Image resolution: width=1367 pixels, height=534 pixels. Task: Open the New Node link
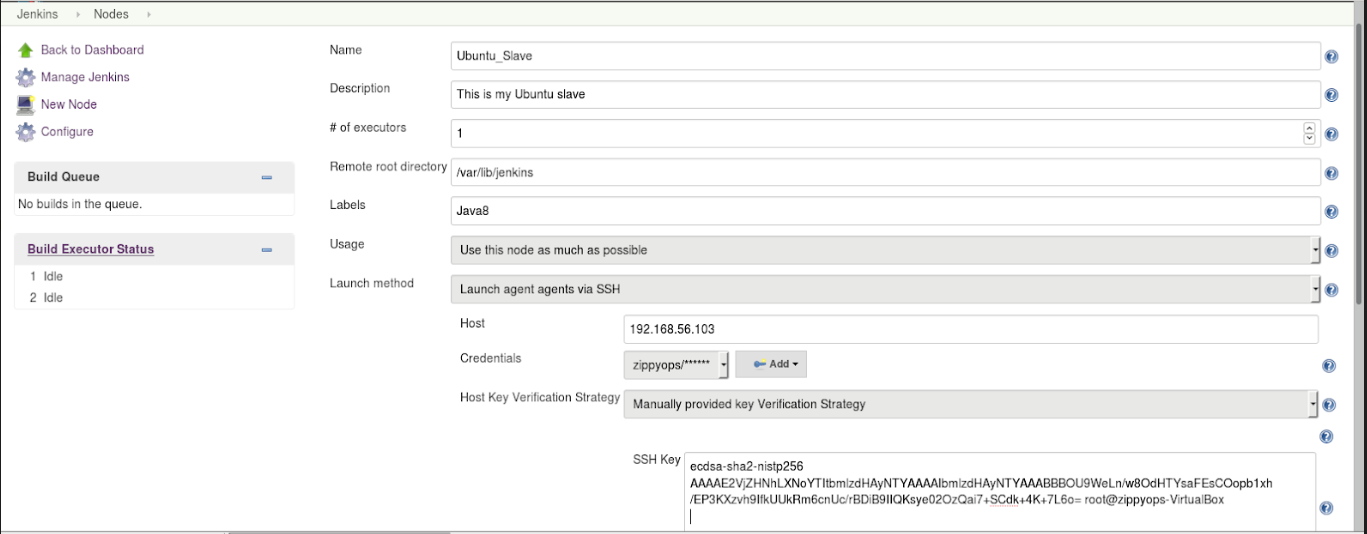pyautogui.click(x=69, y=104)
